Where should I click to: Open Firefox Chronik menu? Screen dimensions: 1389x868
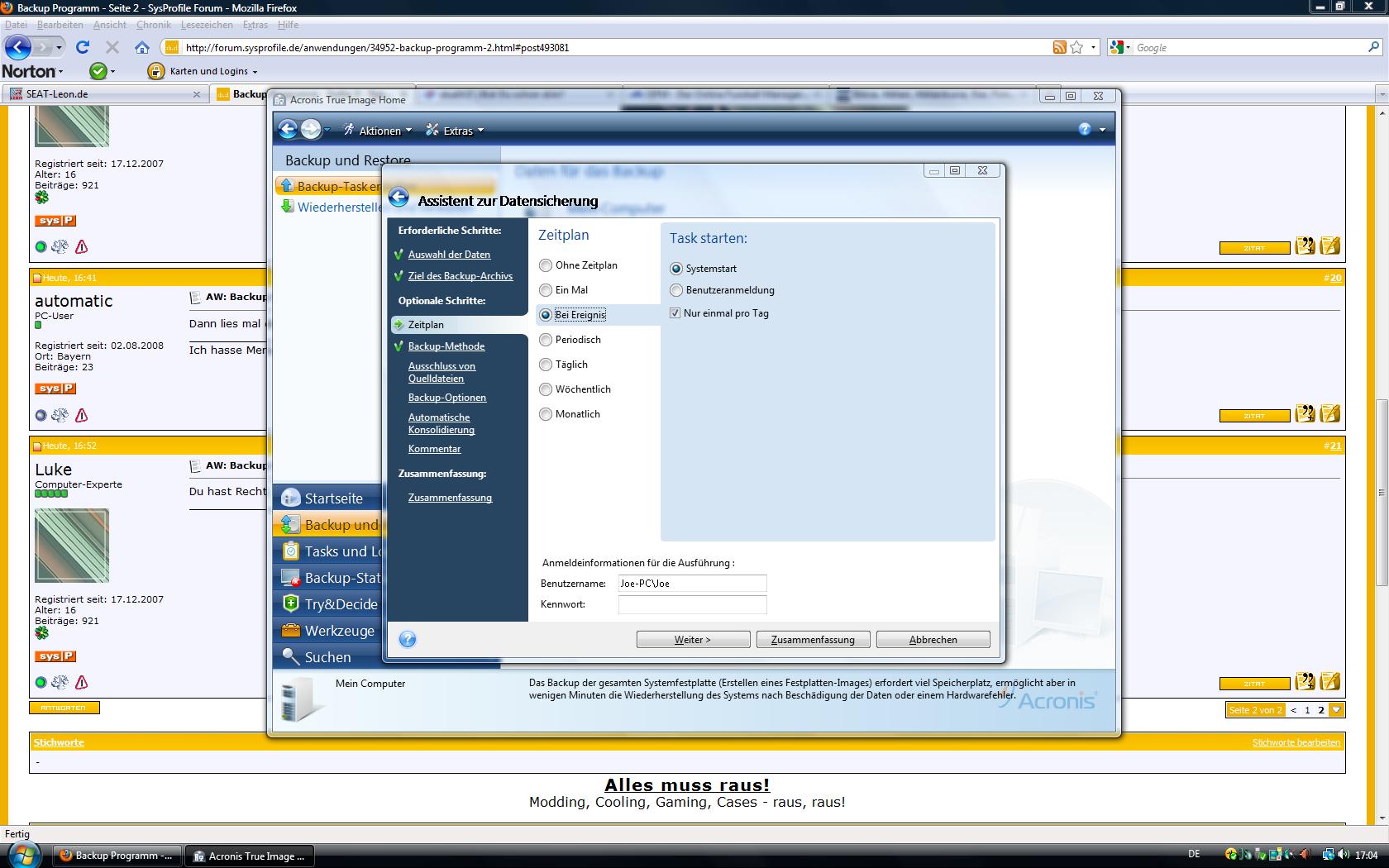(154, 25)
